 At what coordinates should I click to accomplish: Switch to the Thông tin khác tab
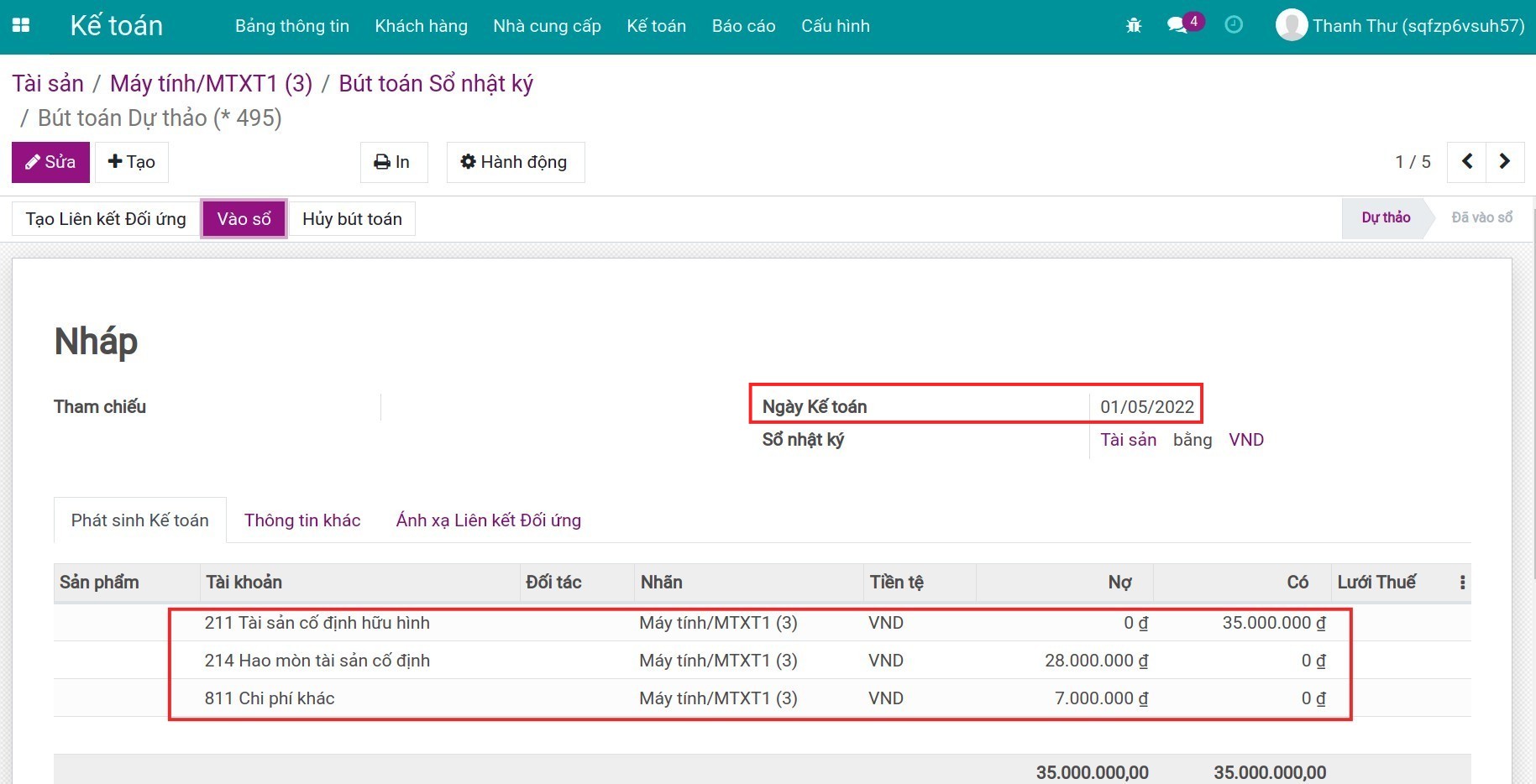(x=302, y=520)
